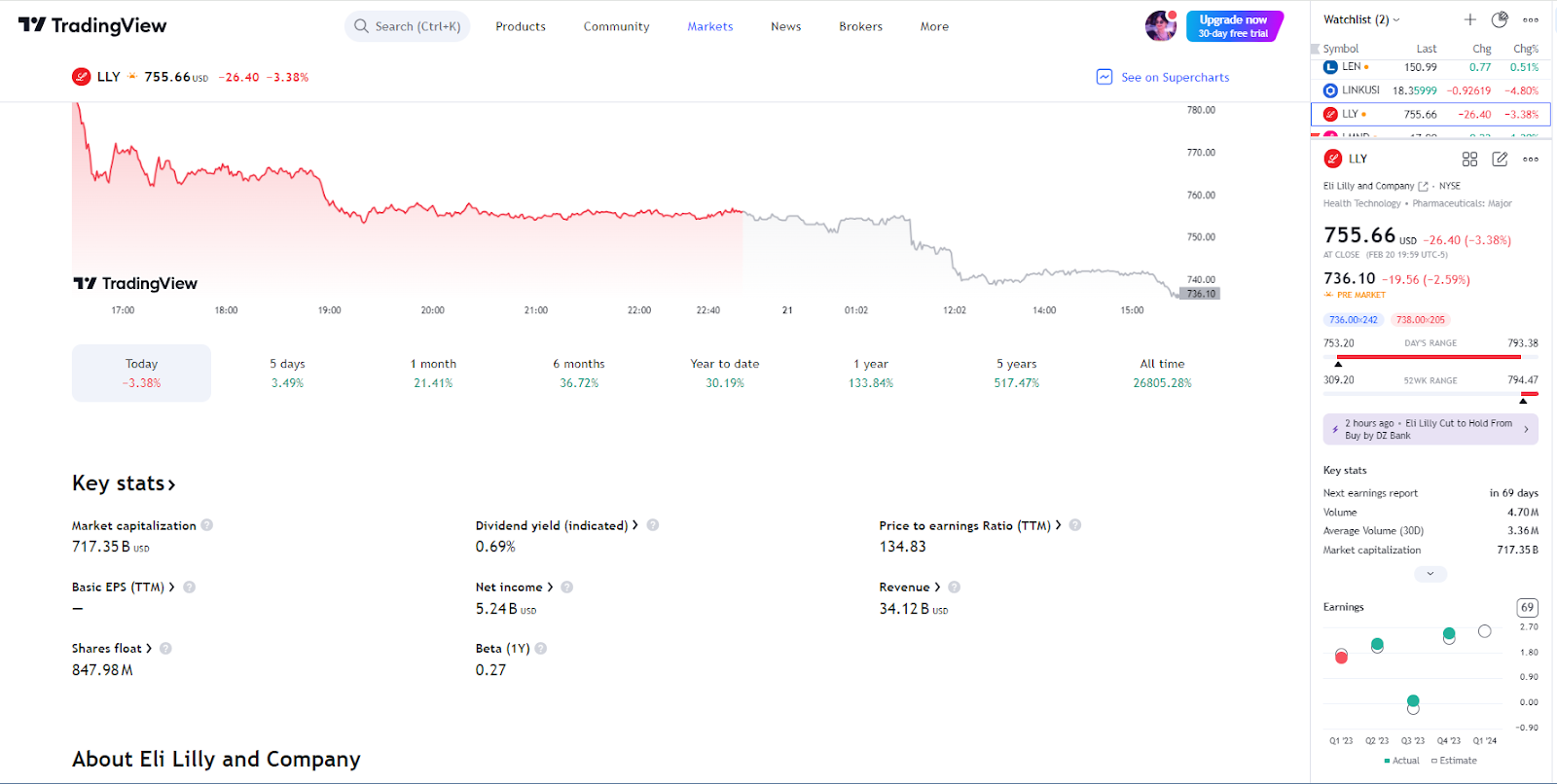
Task: Click the Basic EPS help icon
Action: (190, 588)
